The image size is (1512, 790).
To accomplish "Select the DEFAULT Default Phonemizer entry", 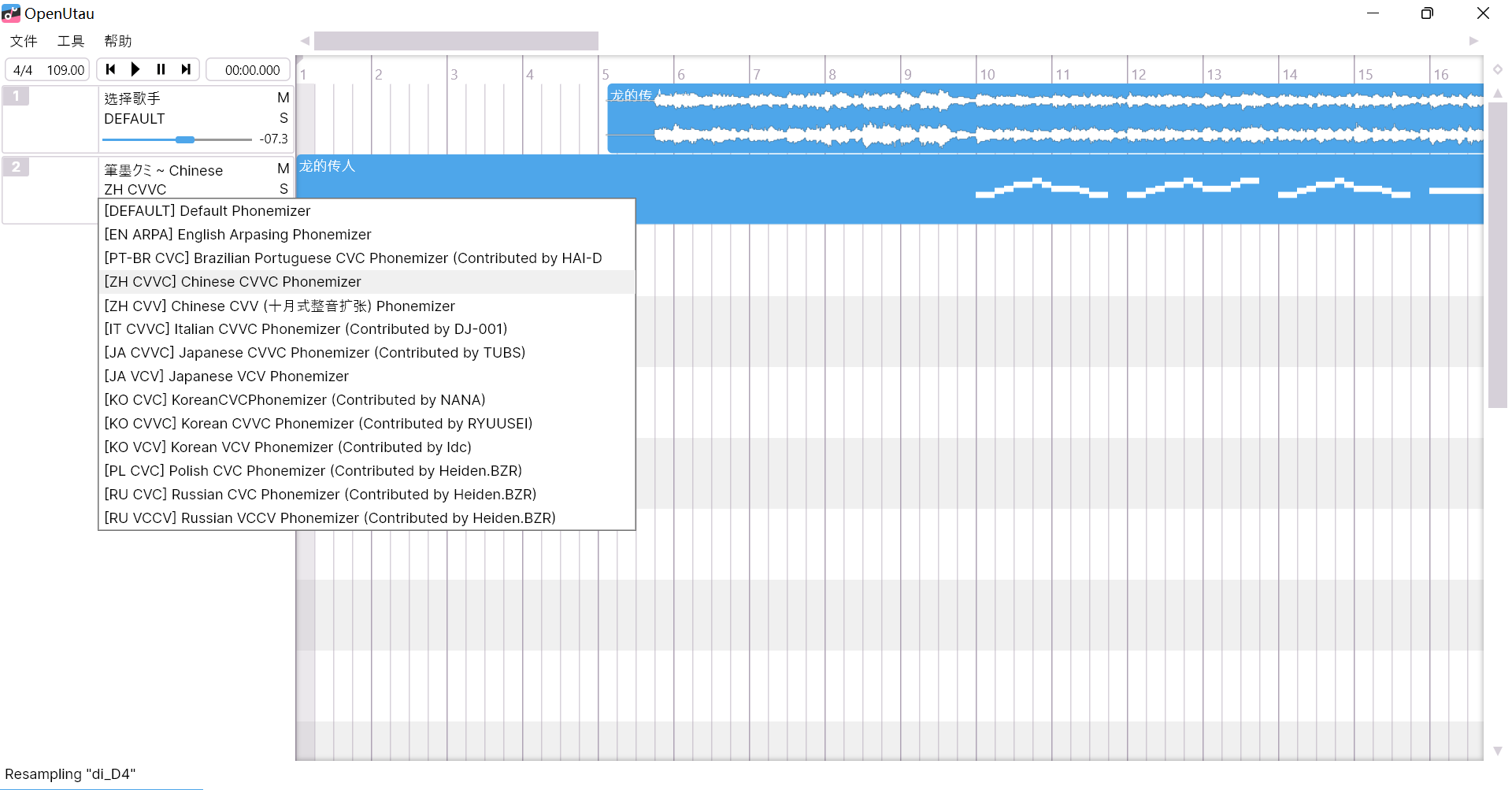I will coord(367,211).
